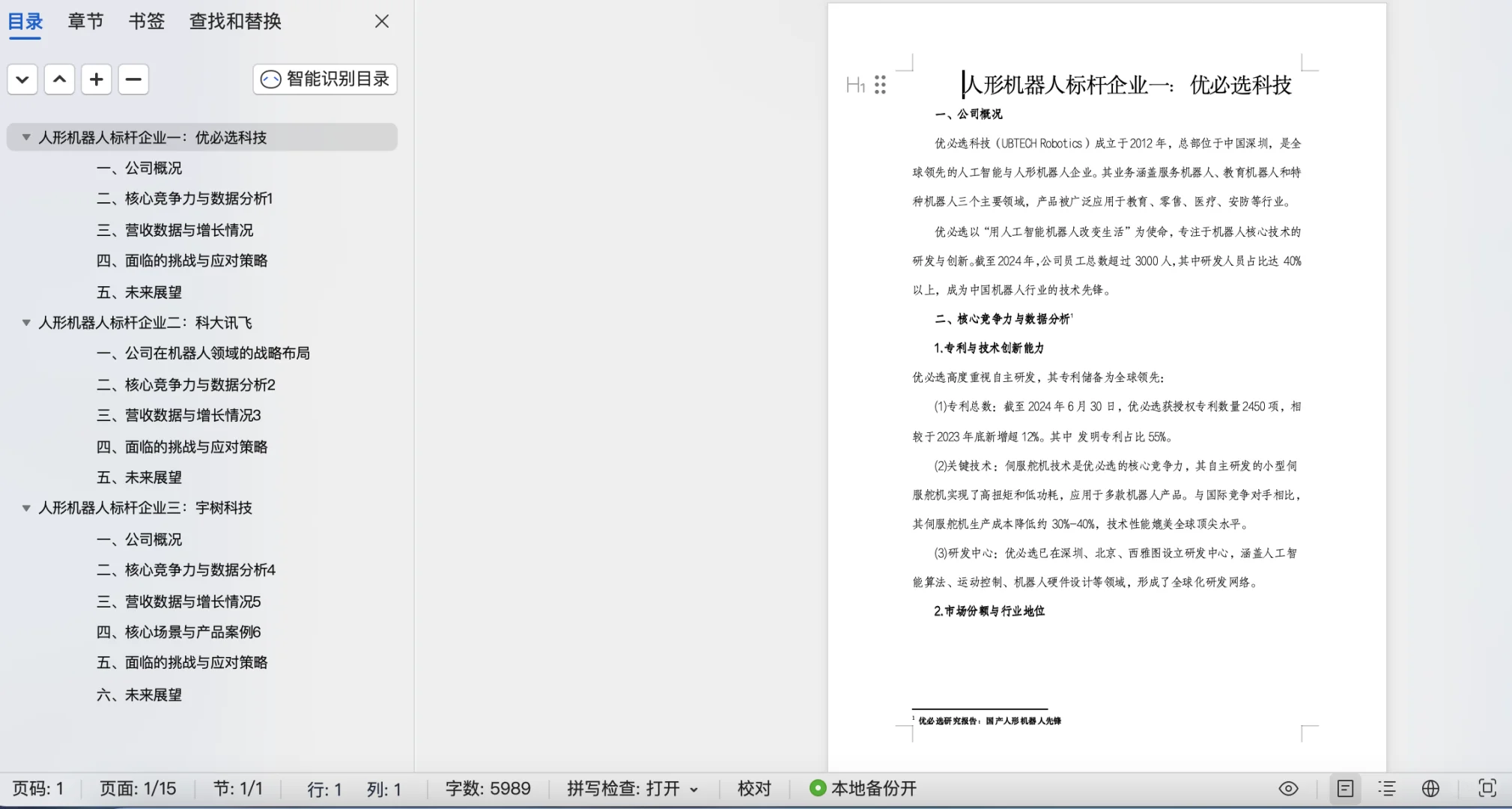Go to 三、营收数据与增长情况3
This screenshot has width=1512, height=809.
tap(179, 415)
